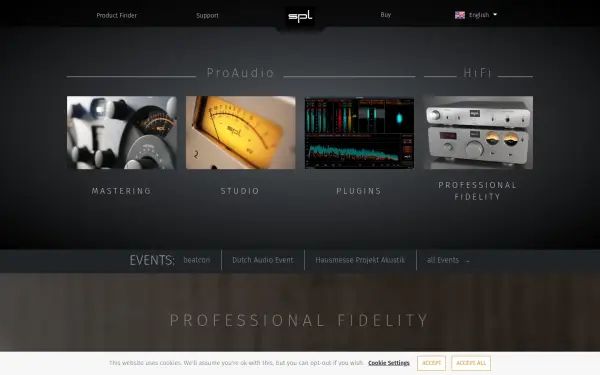600x375 pixels.
Task: Go to the MASTERING category link
Action: (x=122, y=191)
